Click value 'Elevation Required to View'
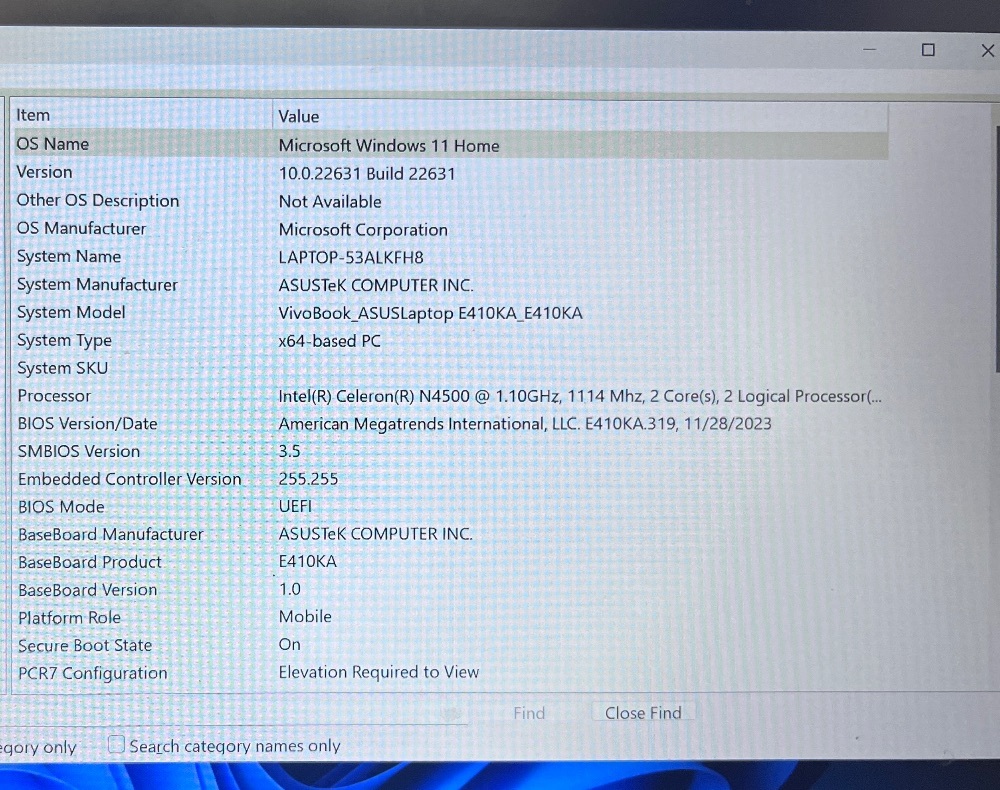 click(x=379, y=672)
